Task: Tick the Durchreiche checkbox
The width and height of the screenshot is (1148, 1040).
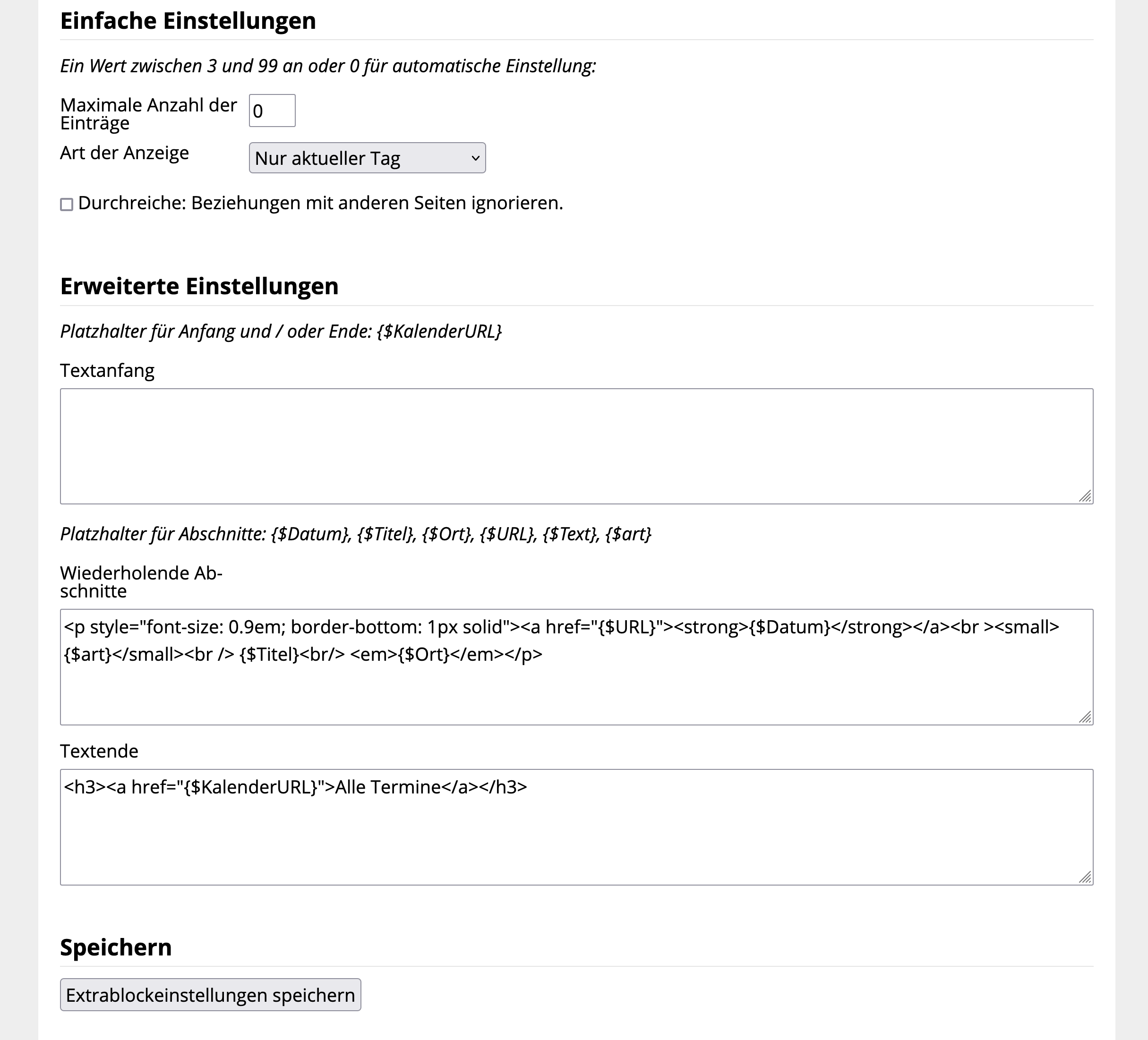Action: click(x=67, y=205)
